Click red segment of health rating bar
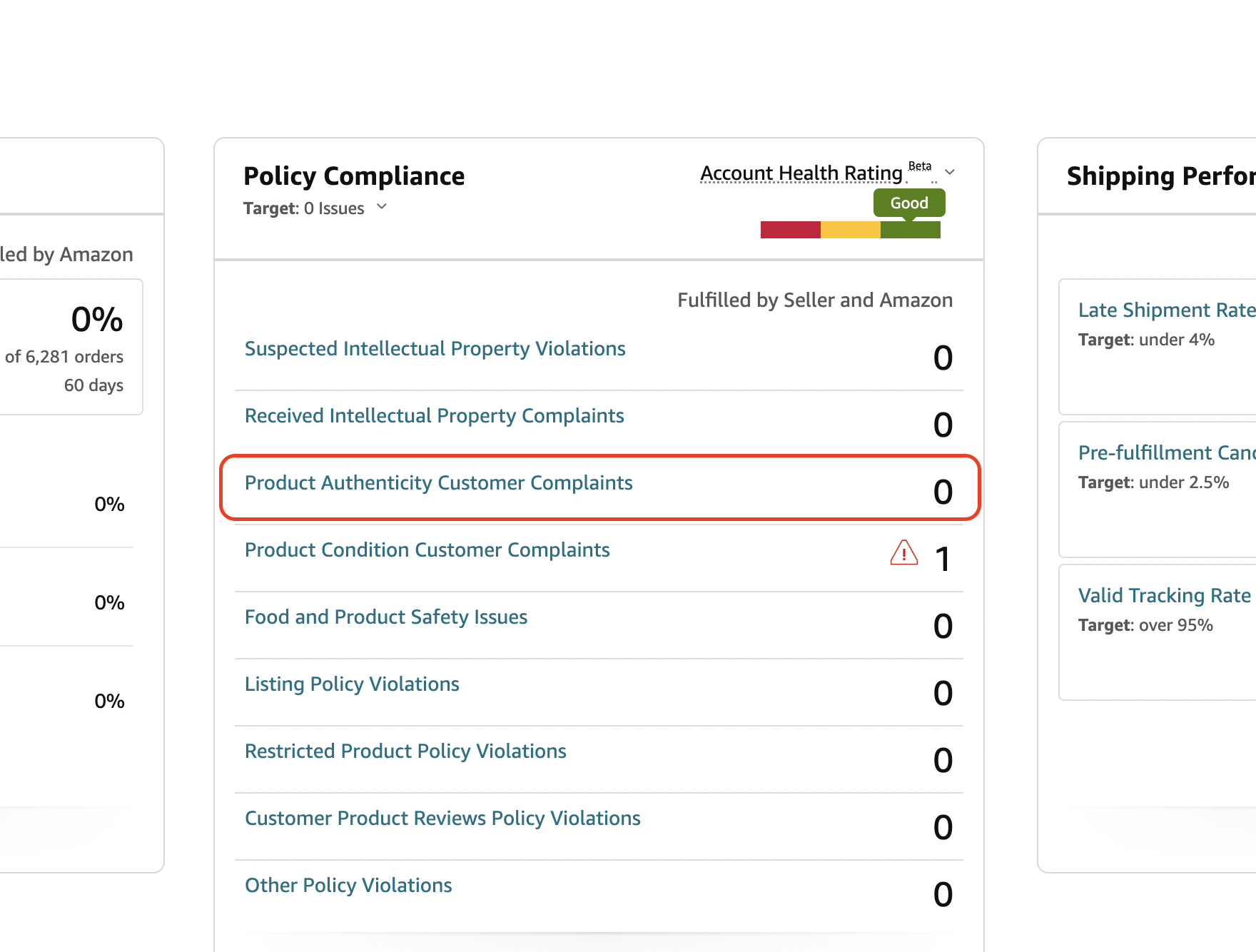Image resolution: width=1256 pixels, height=952 pixels. (790, 230)
